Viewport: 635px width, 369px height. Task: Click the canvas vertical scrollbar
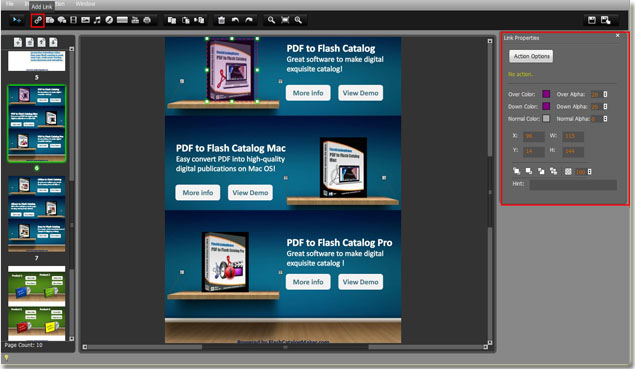(490, 192)
